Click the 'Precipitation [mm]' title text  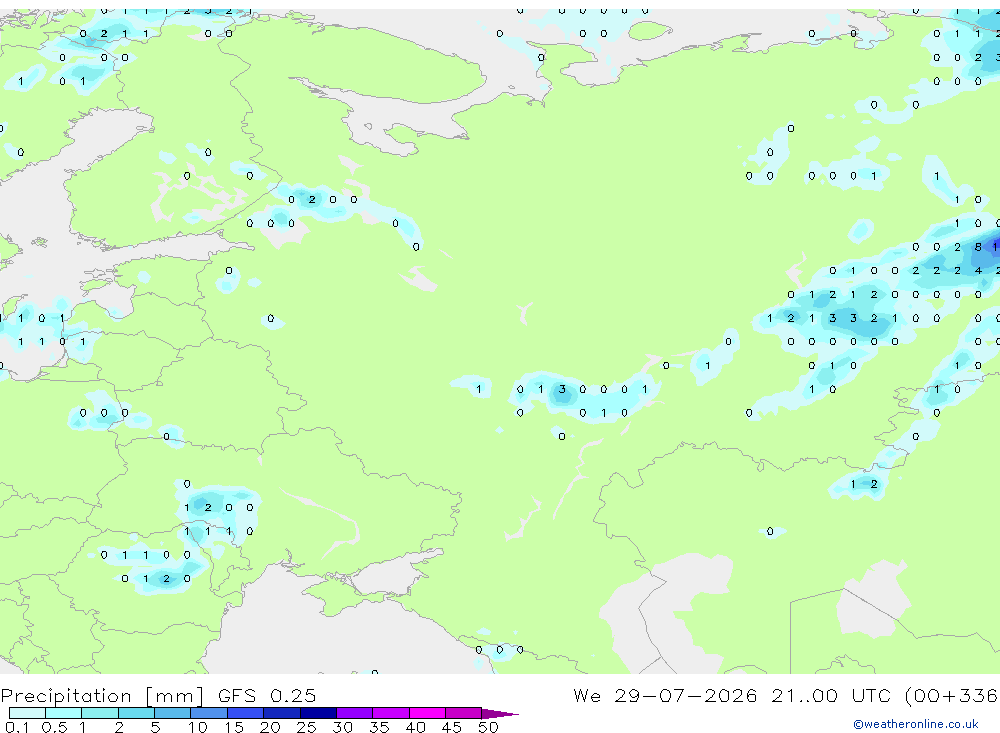pyautogui.click(x=102, y=695)
